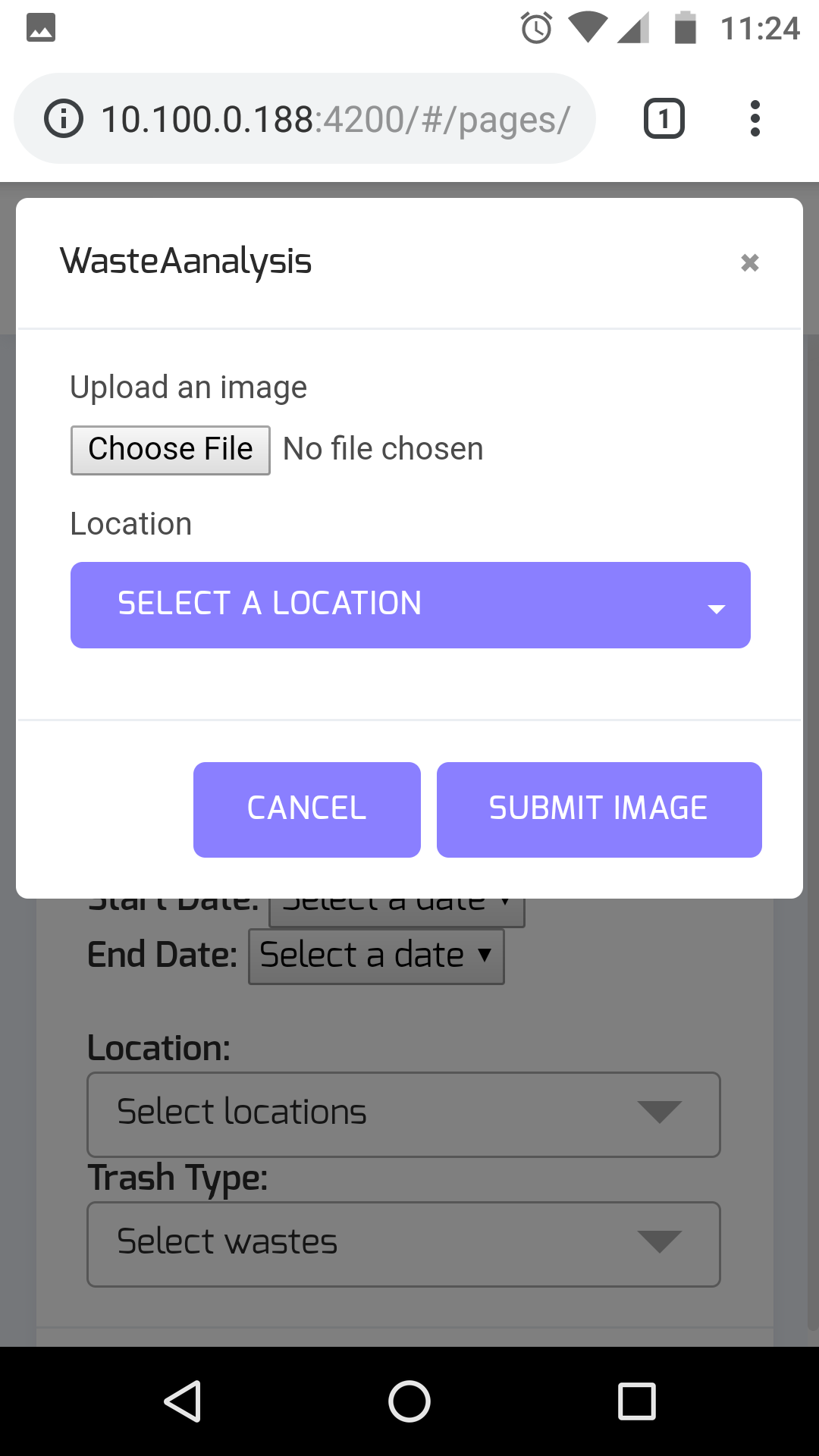Tap the Android home circle icon
Viewport: 819px width, 1456px height.
coord(409,1401)
